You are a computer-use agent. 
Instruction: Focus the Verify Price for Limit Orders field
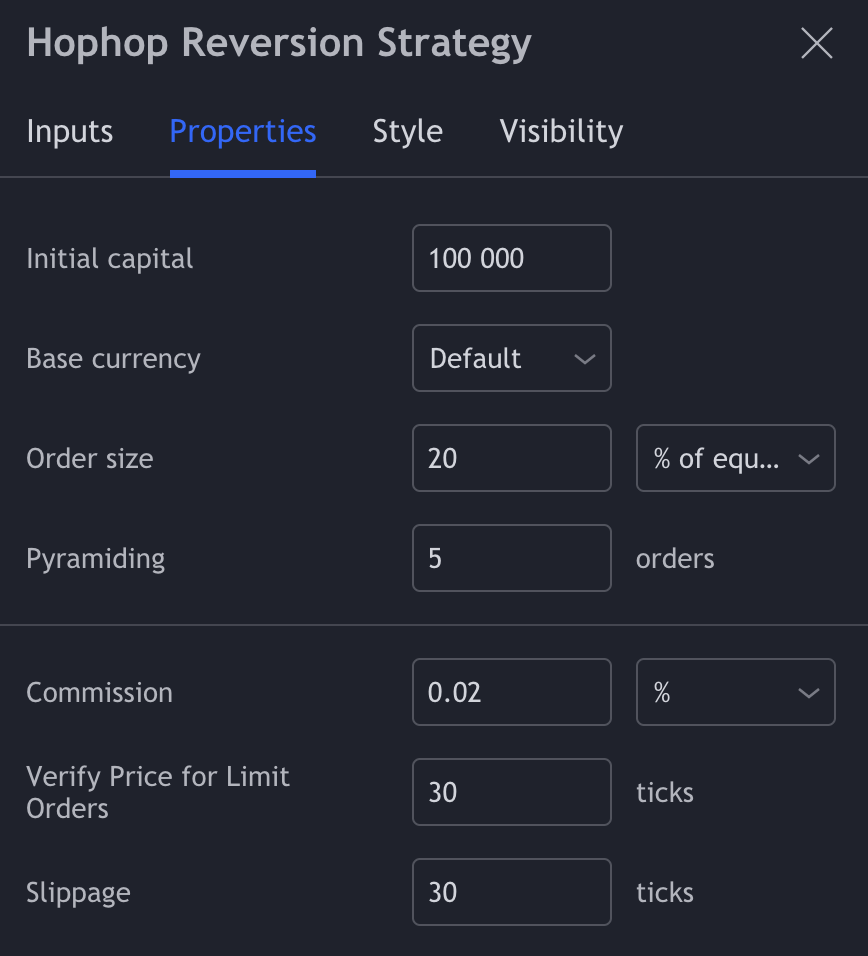(511, 792)
